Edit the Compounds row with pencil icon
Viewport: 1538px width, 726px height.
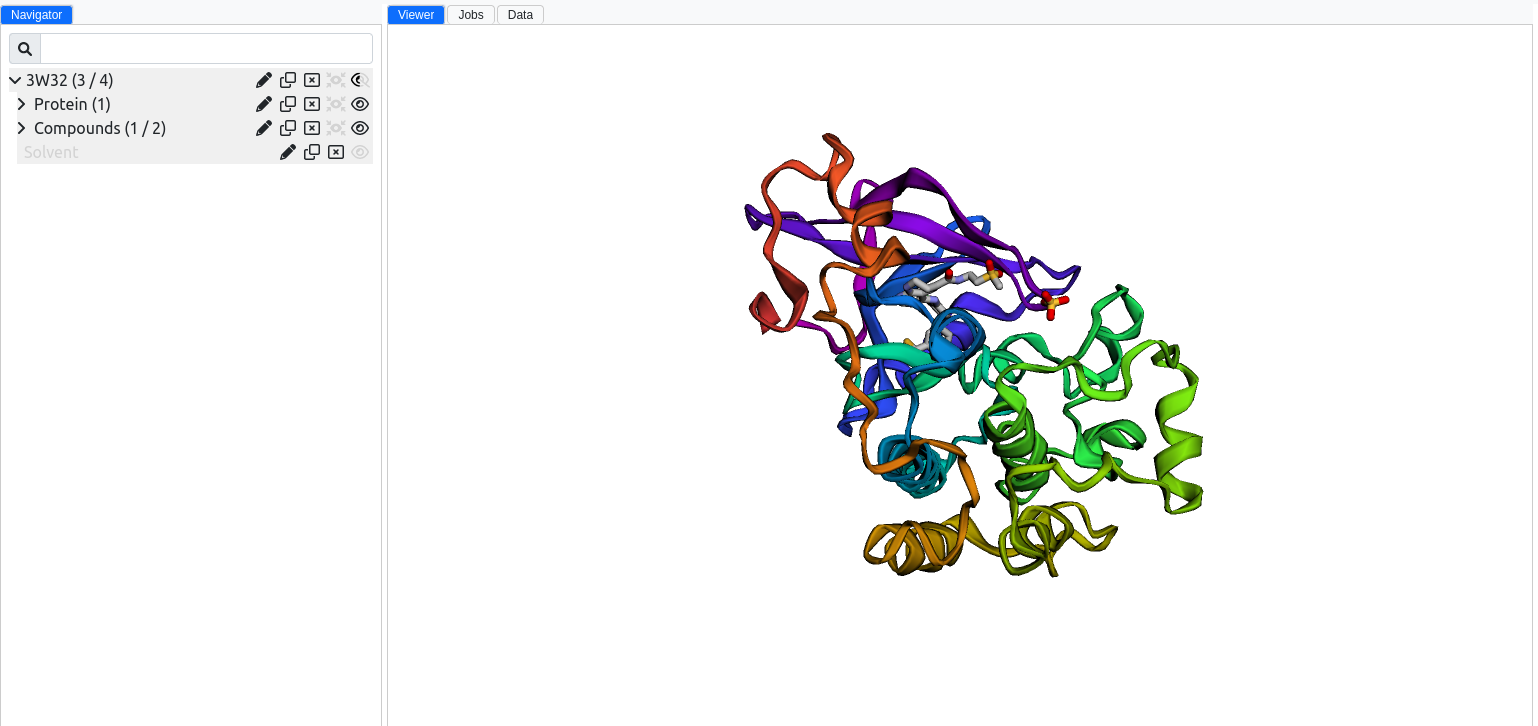point(264,128)
